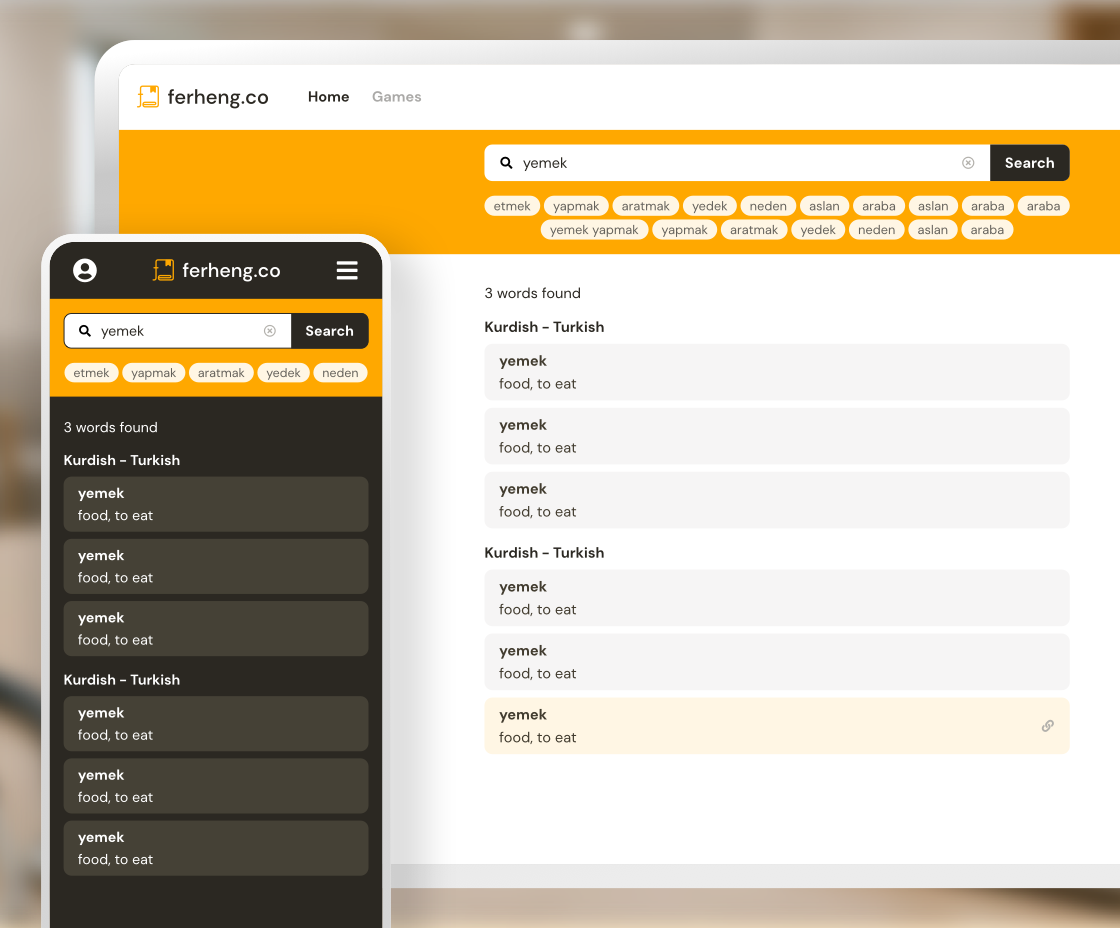Click the desktop search magnifier icon
The image size is (1120, 928).
pos(506,163)
